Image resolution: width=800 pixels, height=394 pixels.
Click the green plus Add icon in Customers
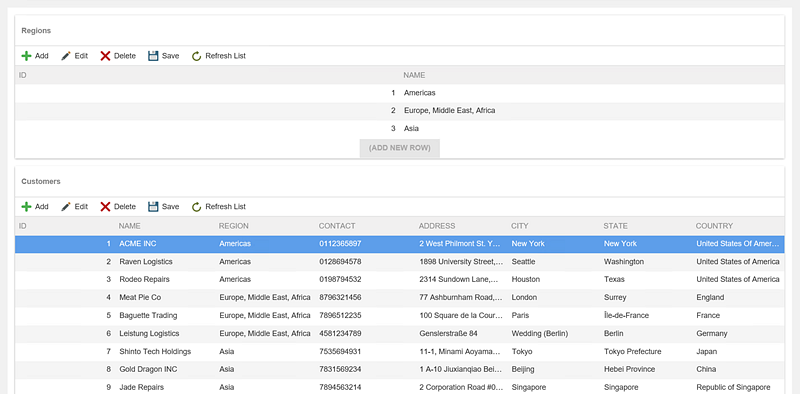click(x=26, y=207)
